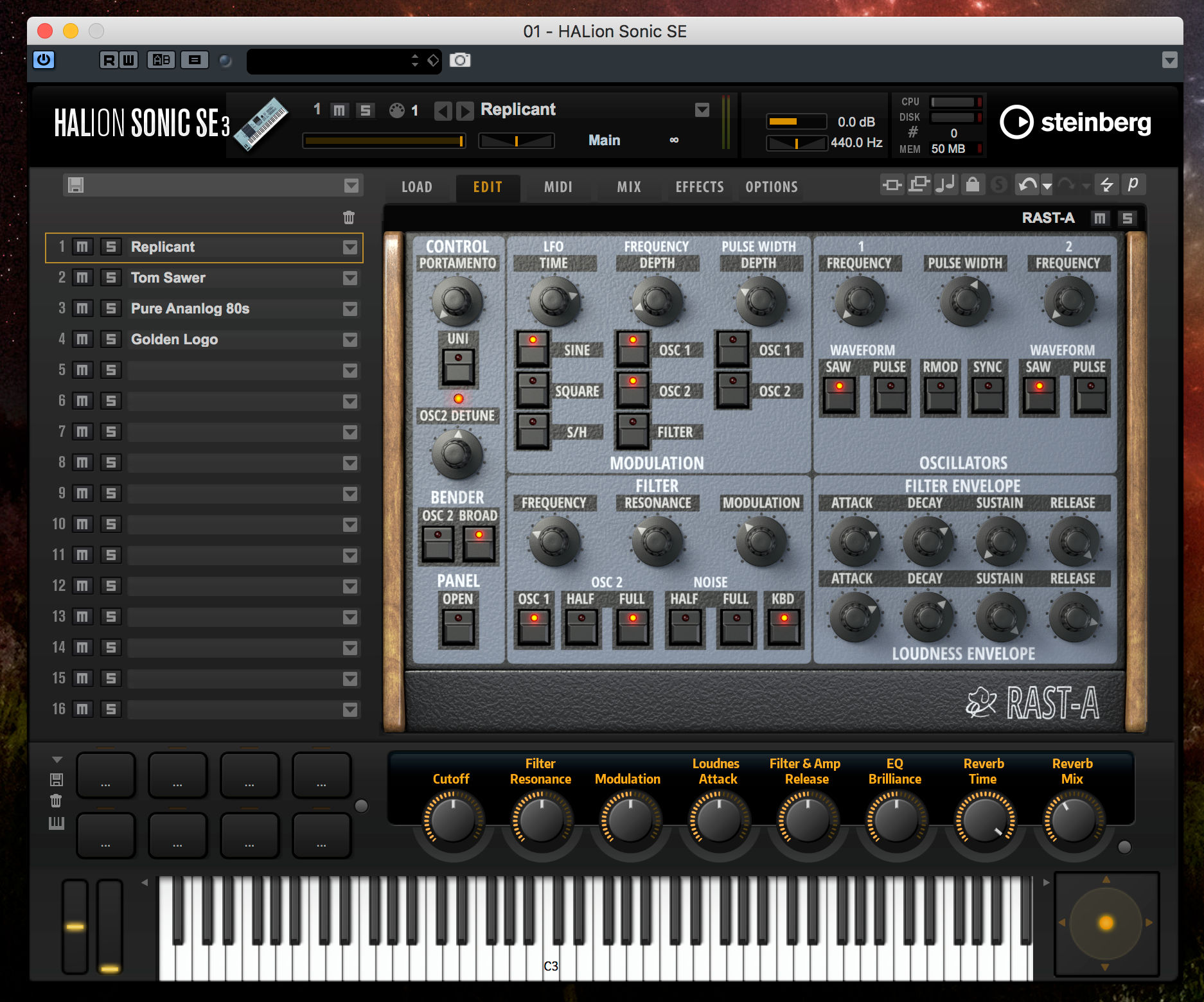Click the MIDI channel port icon
The height and width of the screenshot is (1002, 1204).
click(x=397, y=110)
